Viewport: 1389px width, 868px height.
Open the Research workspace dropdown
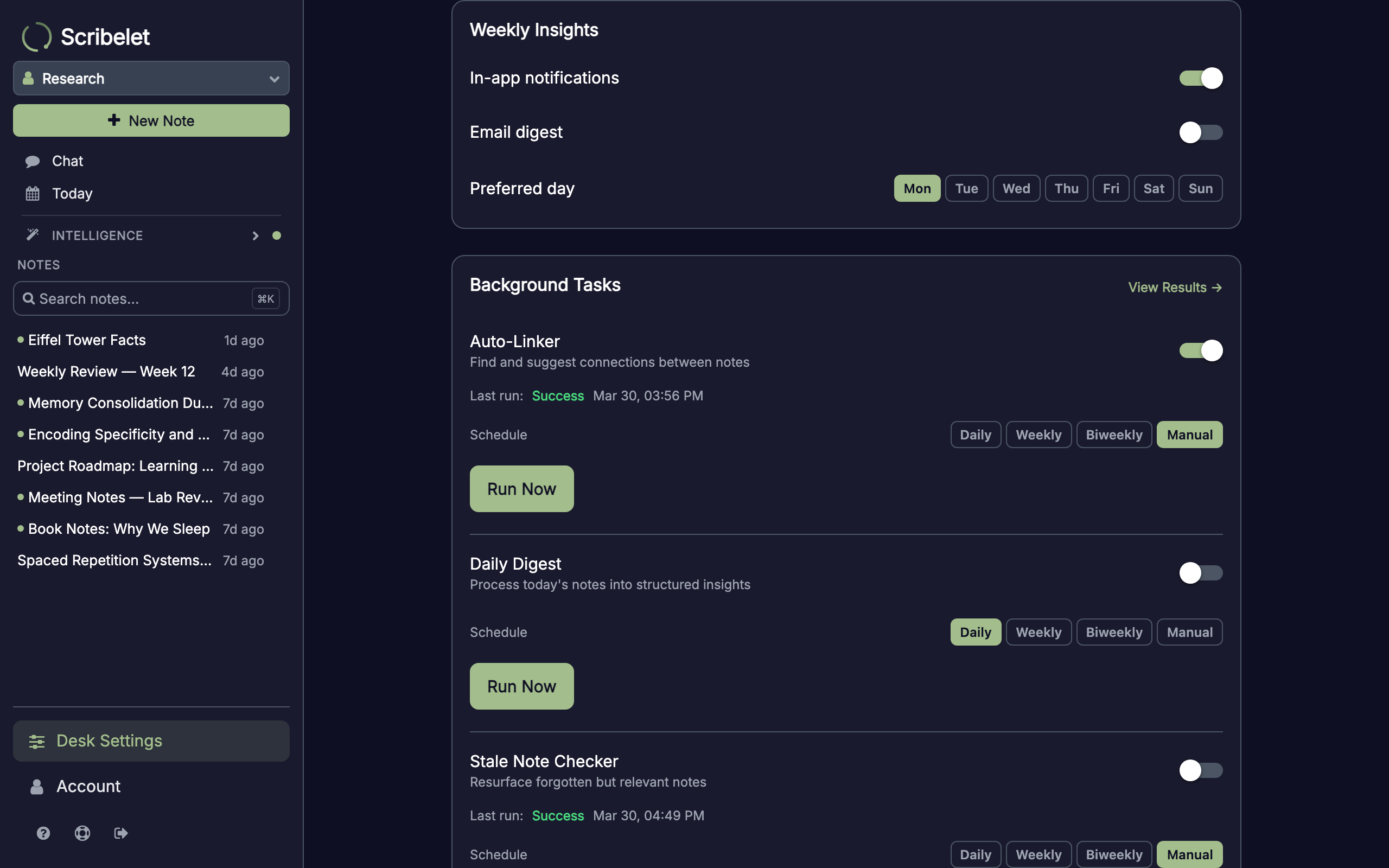(x=151, y=78)
